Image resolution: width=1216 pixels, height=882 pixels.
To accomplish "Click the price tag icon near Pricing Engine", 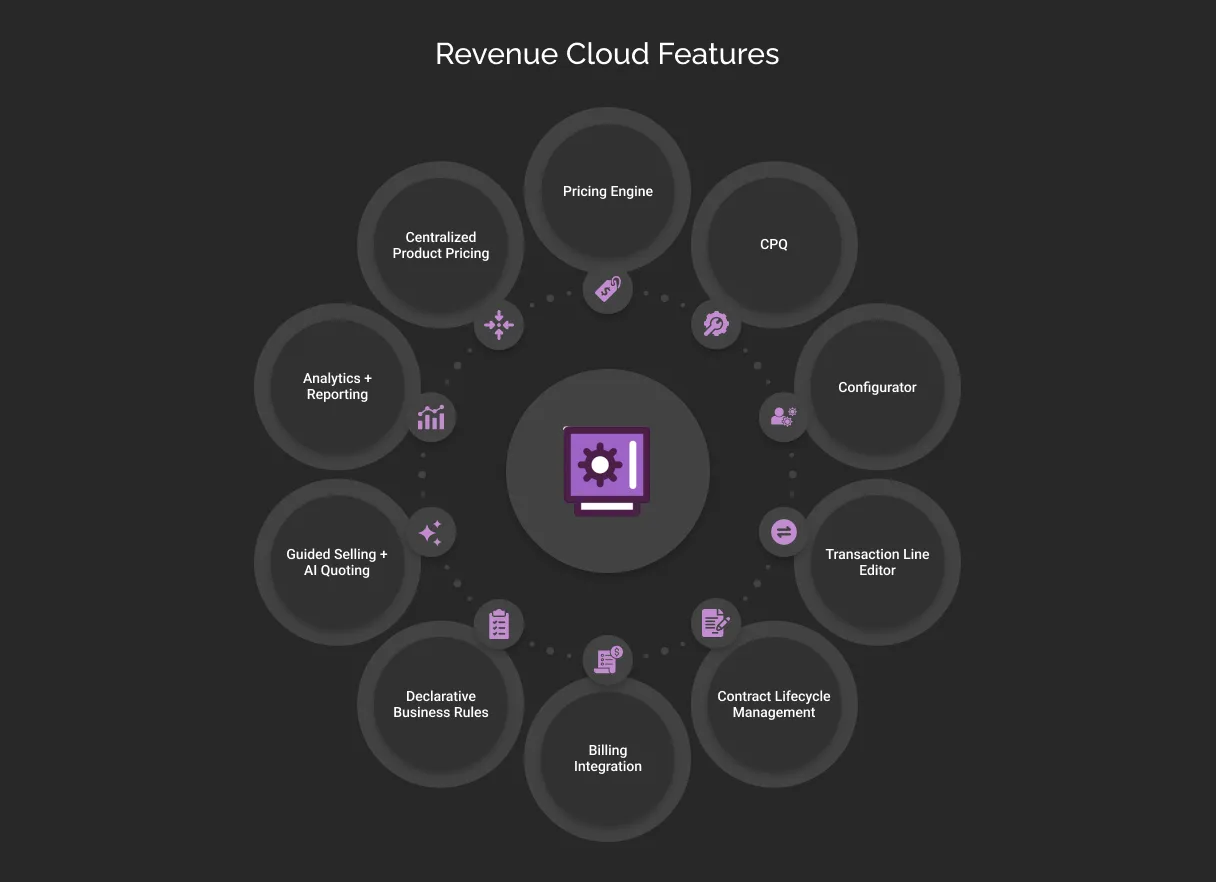I will [x=607, y=287].
